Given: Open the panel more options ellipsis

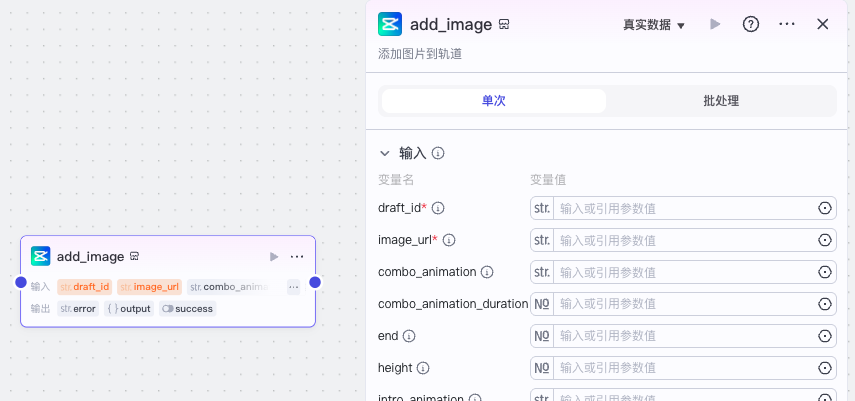Looking at the screenshot, I should 787,24.
